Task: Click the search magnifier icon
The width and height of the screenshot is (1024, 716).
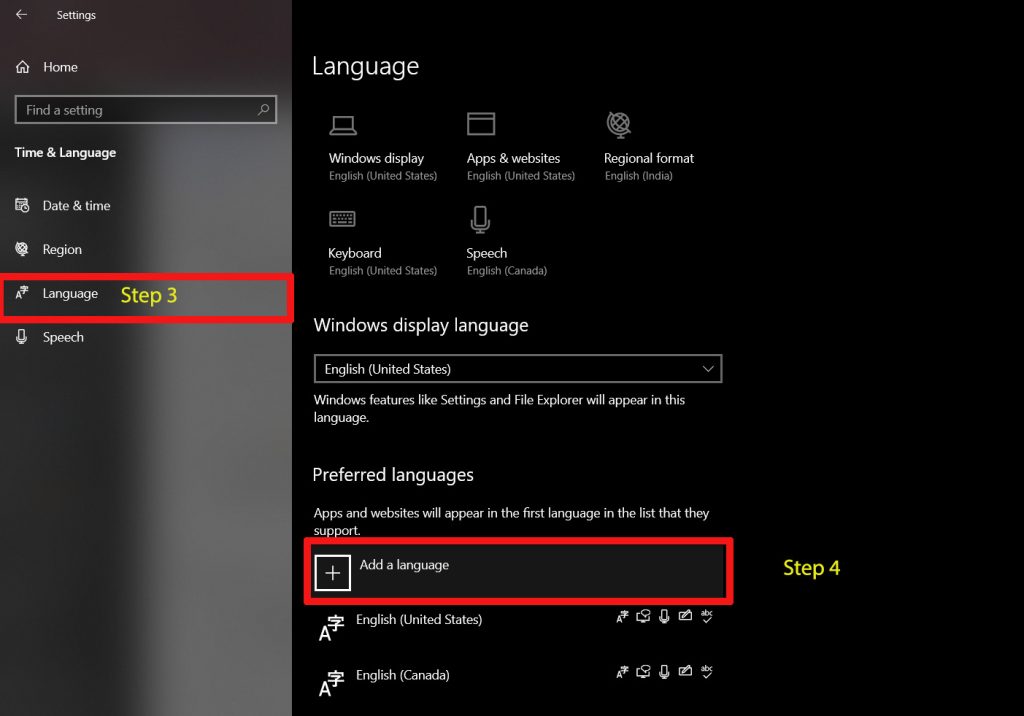Action: tap(263, 110)
